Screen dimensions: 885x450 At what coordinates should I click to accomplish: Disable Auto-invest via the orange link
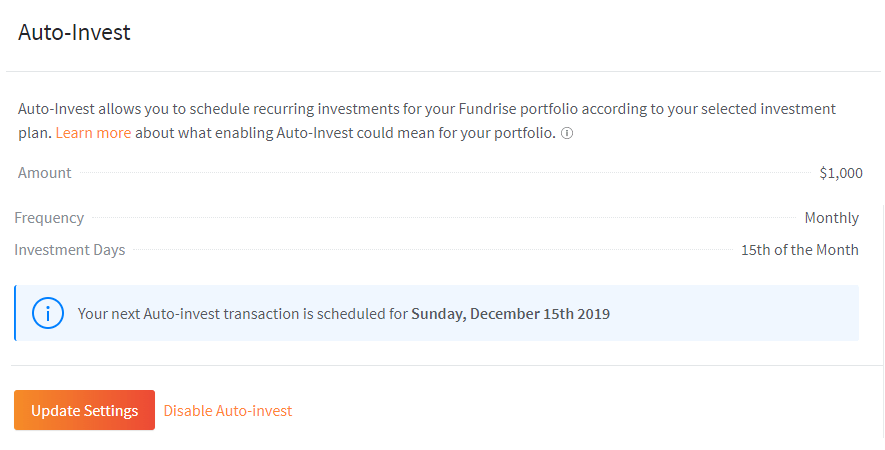pos(228,411)
